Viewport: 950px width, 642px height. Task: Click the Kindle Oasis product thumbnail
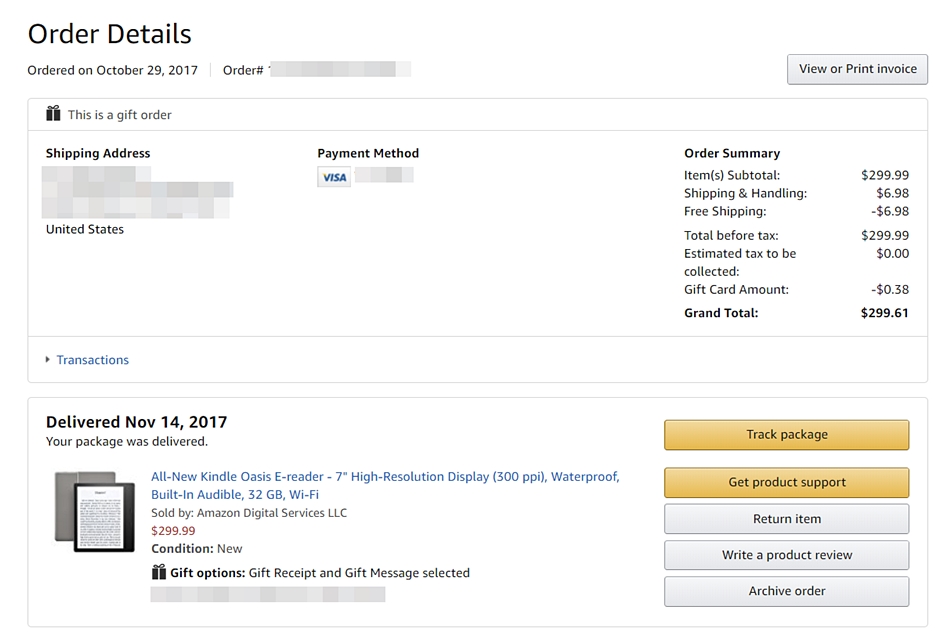click(95, 511)
